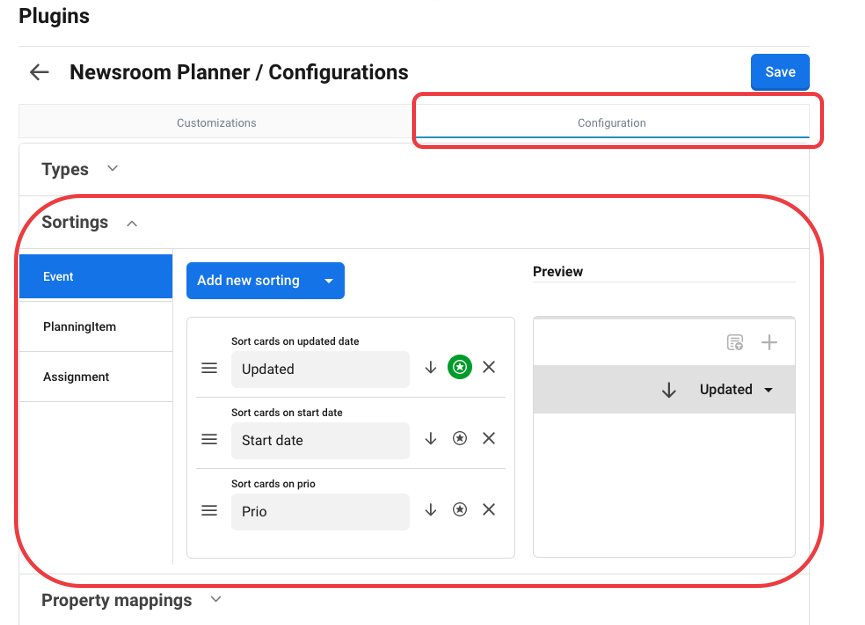Delete the Prio sorting entry
The width and height of the screenshot is (865, 625).
(x=489, y=509)
